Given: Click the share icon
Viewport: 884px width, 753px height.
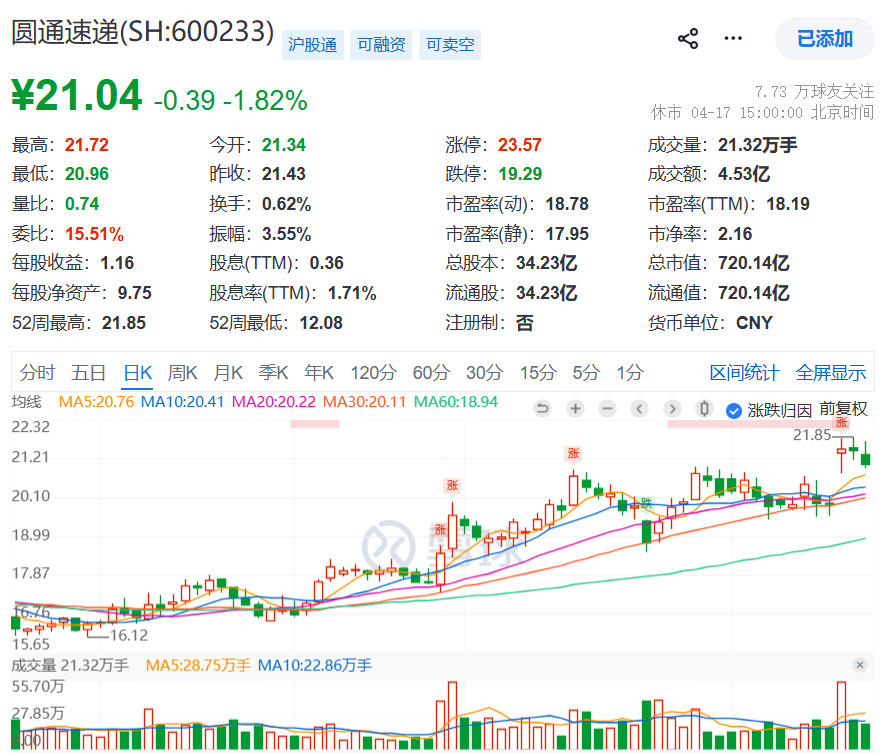Looking at the screenshot, I should click(687, 39).
